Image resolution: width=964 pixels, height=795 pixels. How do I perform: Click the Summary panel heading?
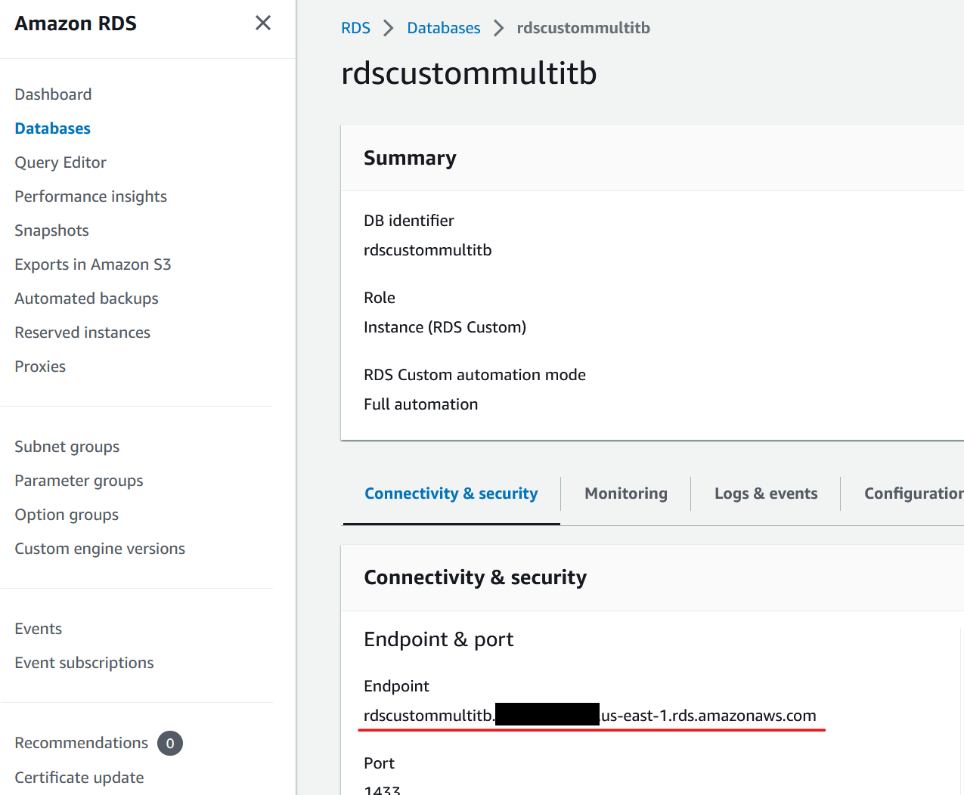[x=409, y=158]
